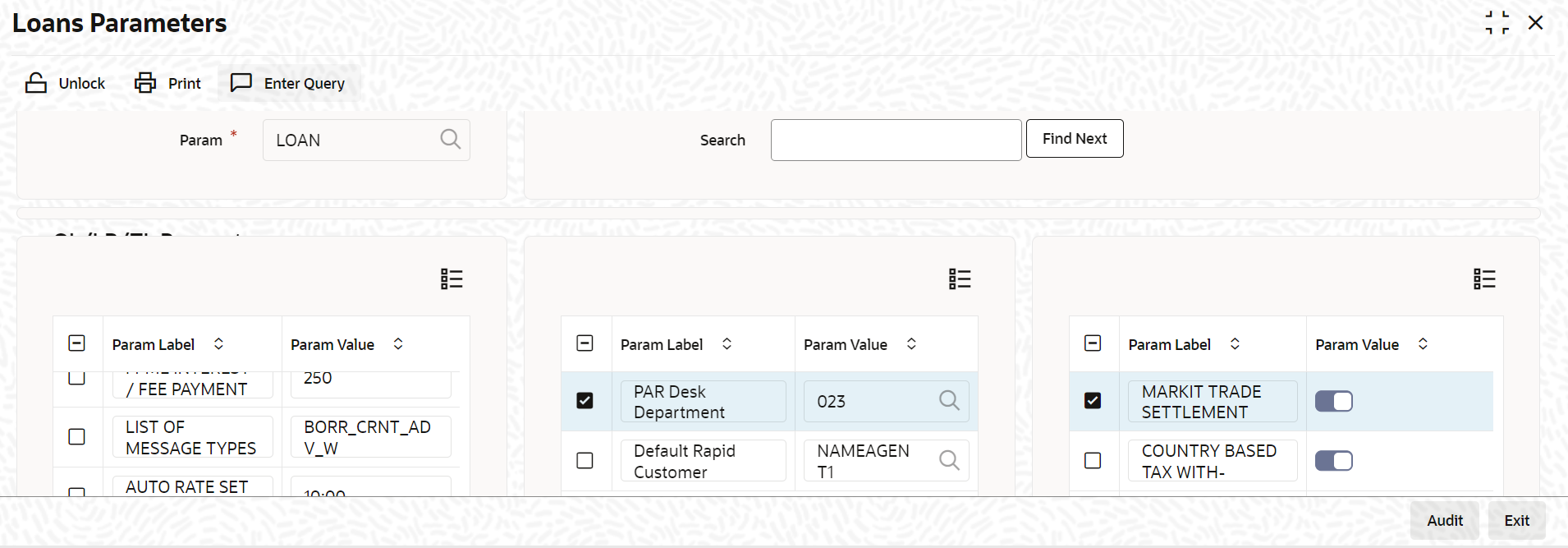Toggle select-all checkbox in middle table header
The height and width of the screenshot is (548, 1568).
pyautogui.click(x=585, y=343)
